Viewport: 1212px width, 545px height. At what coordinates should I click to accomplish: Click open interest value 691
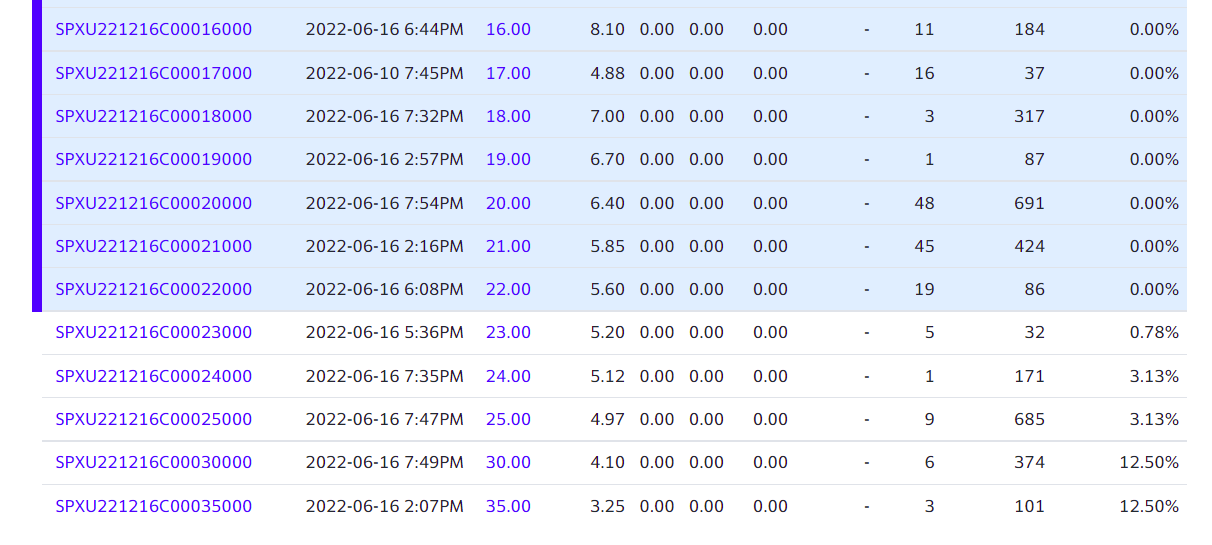pyautogui.click(x=1029, y=203)
